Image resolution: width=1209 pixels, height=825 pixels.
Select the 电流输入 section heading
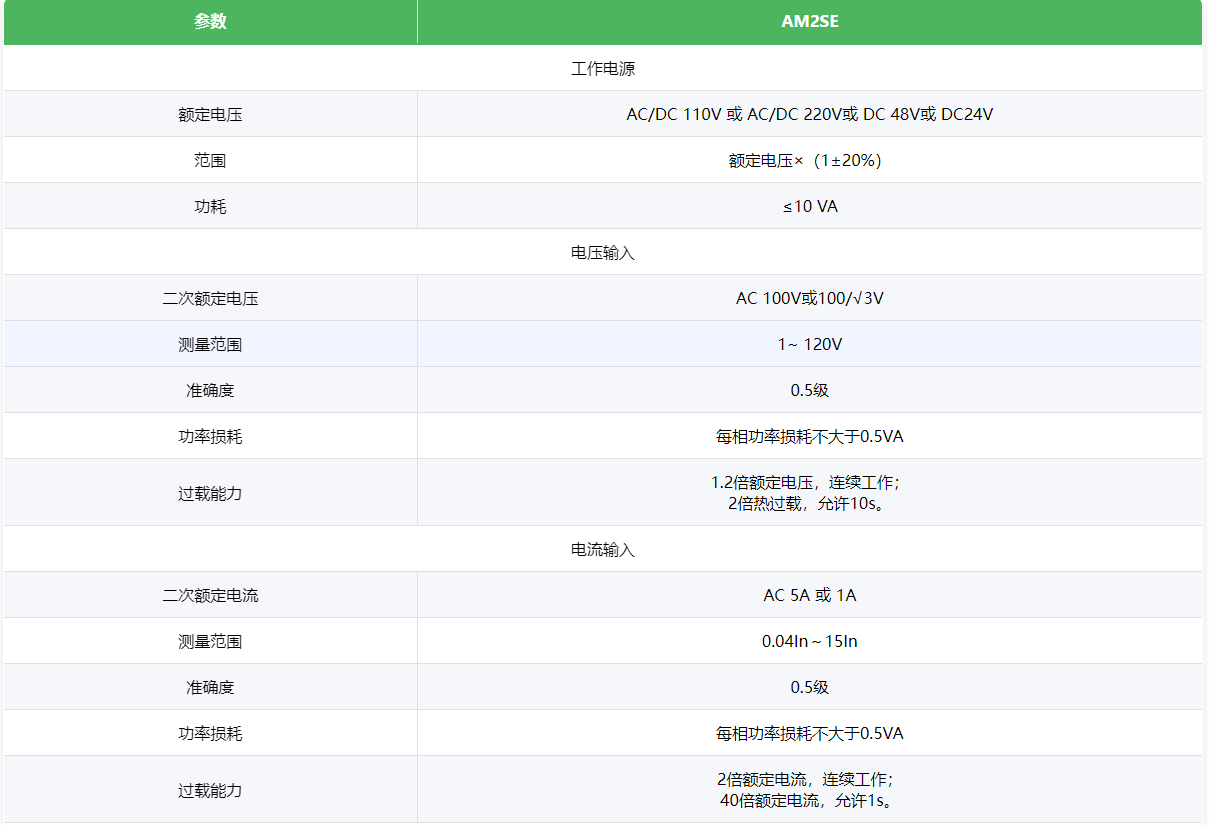pos(603,549)
